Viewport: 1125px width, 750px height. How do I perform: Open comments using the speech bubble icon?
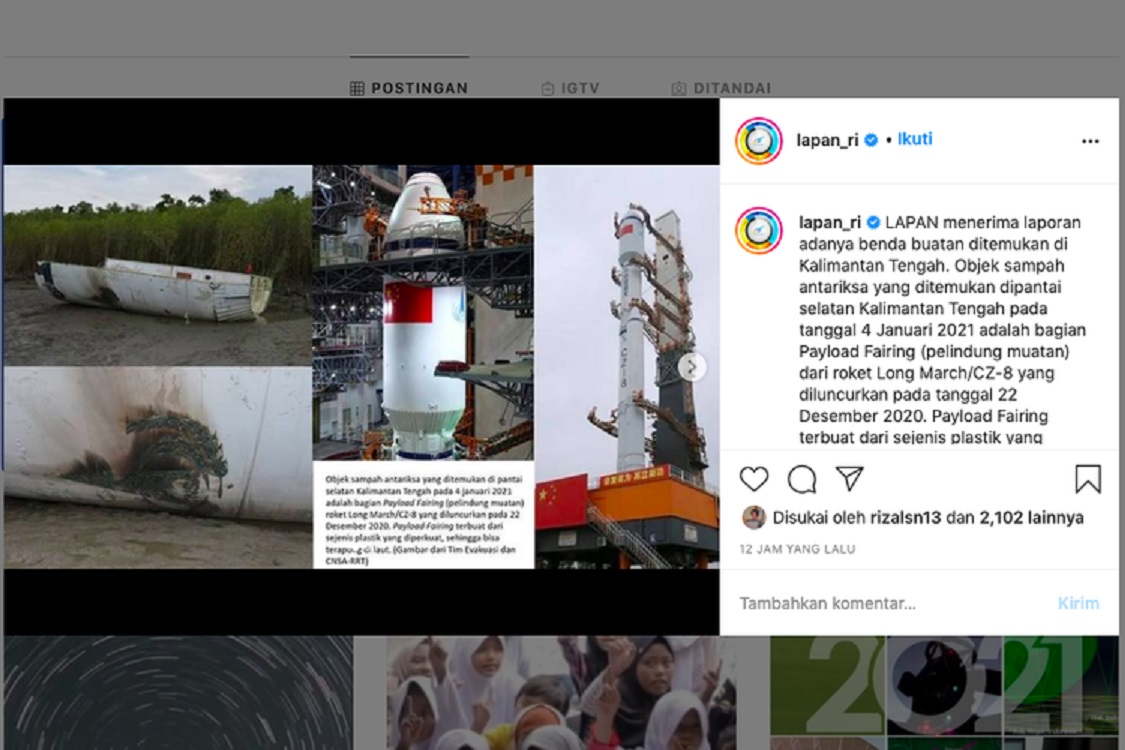pyautogui.click(x=801, y=480)
